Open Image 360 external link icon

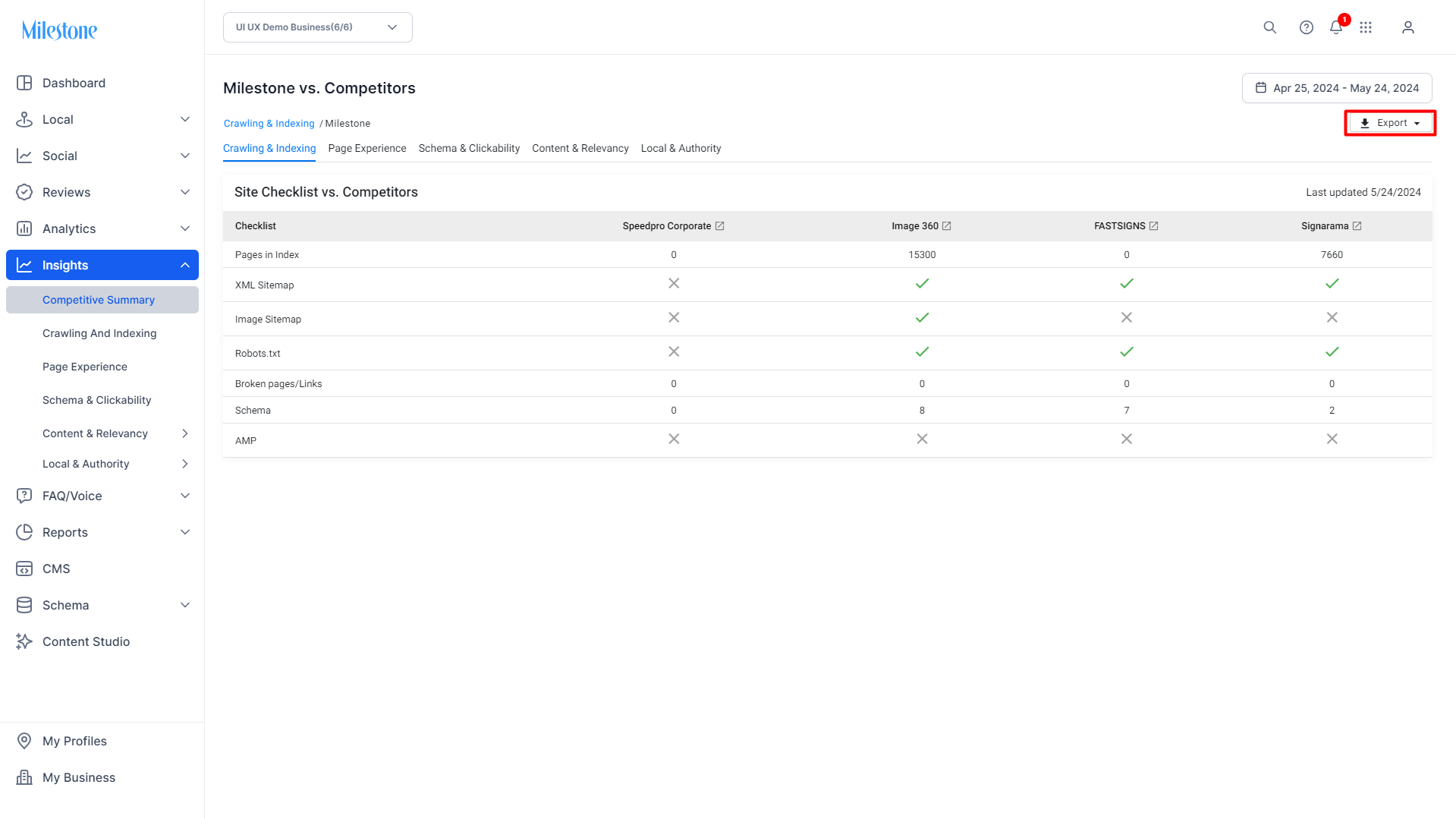click(947, 226)
